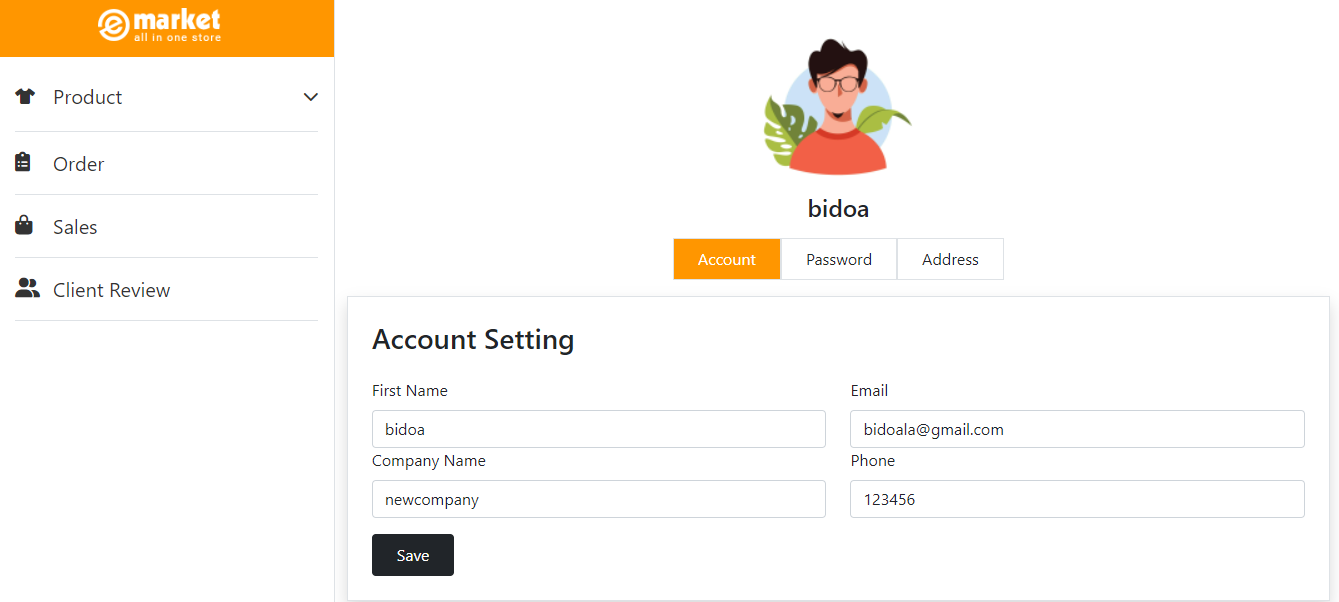This screenshot has height=602, width=1339.
Task: Navigate to Client Review
Action: coord(111,290)
